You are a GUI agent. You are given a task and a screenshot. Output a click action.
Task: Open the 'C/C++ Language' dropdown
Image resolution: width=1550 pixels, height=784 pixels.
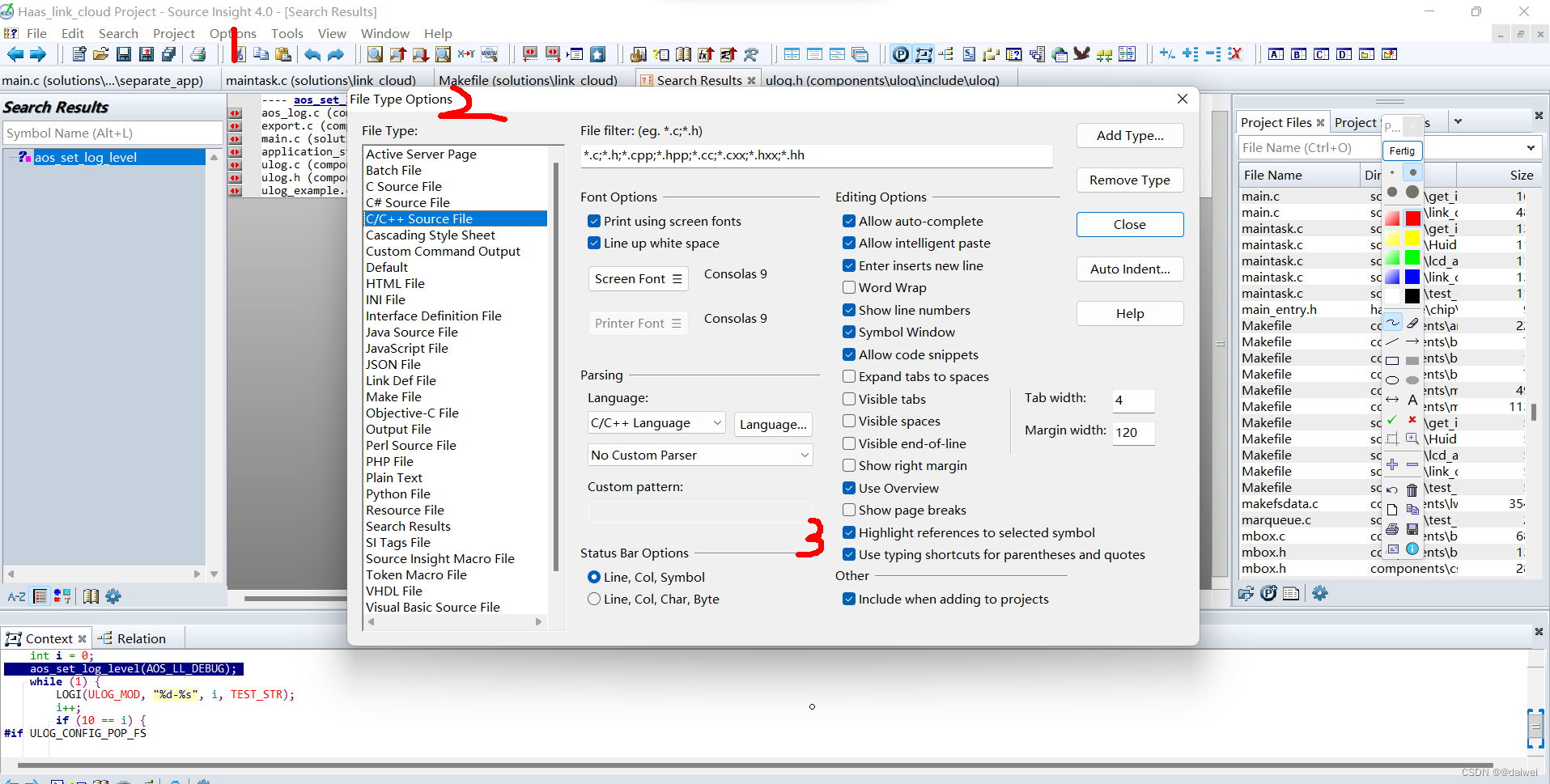[x=656, y=422]
